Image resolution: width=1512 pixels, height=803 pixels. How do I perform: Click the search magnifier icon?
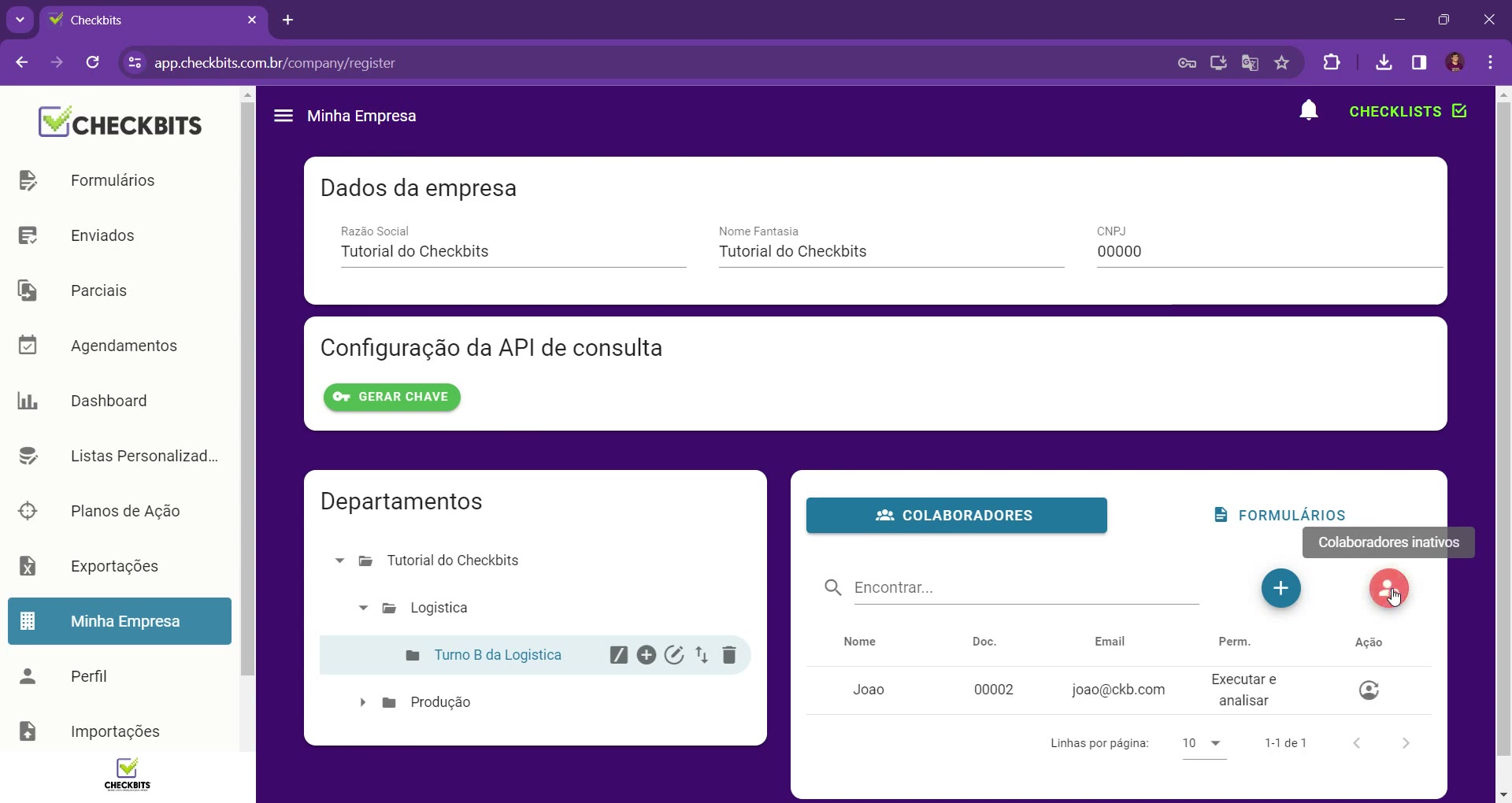tap(833, 588)
